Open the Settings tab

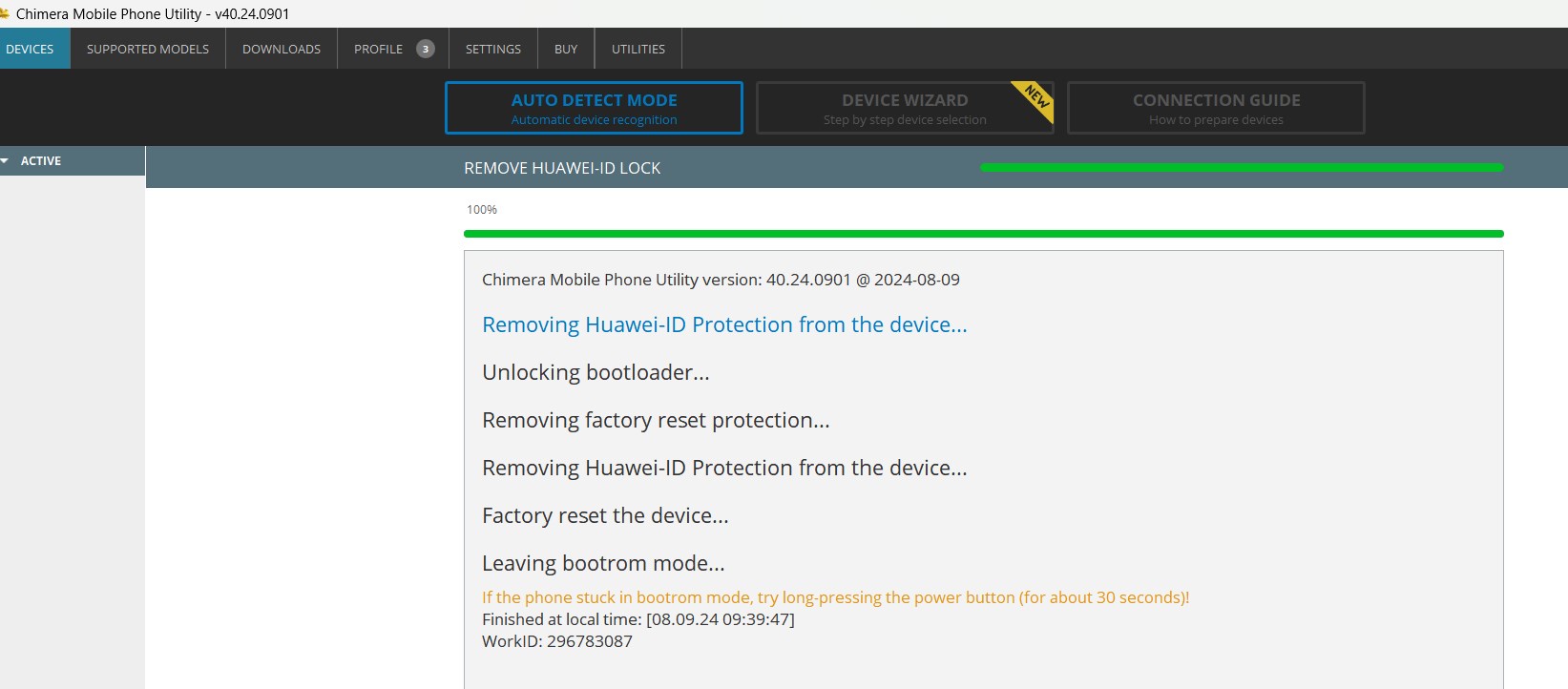pos(493,49)
